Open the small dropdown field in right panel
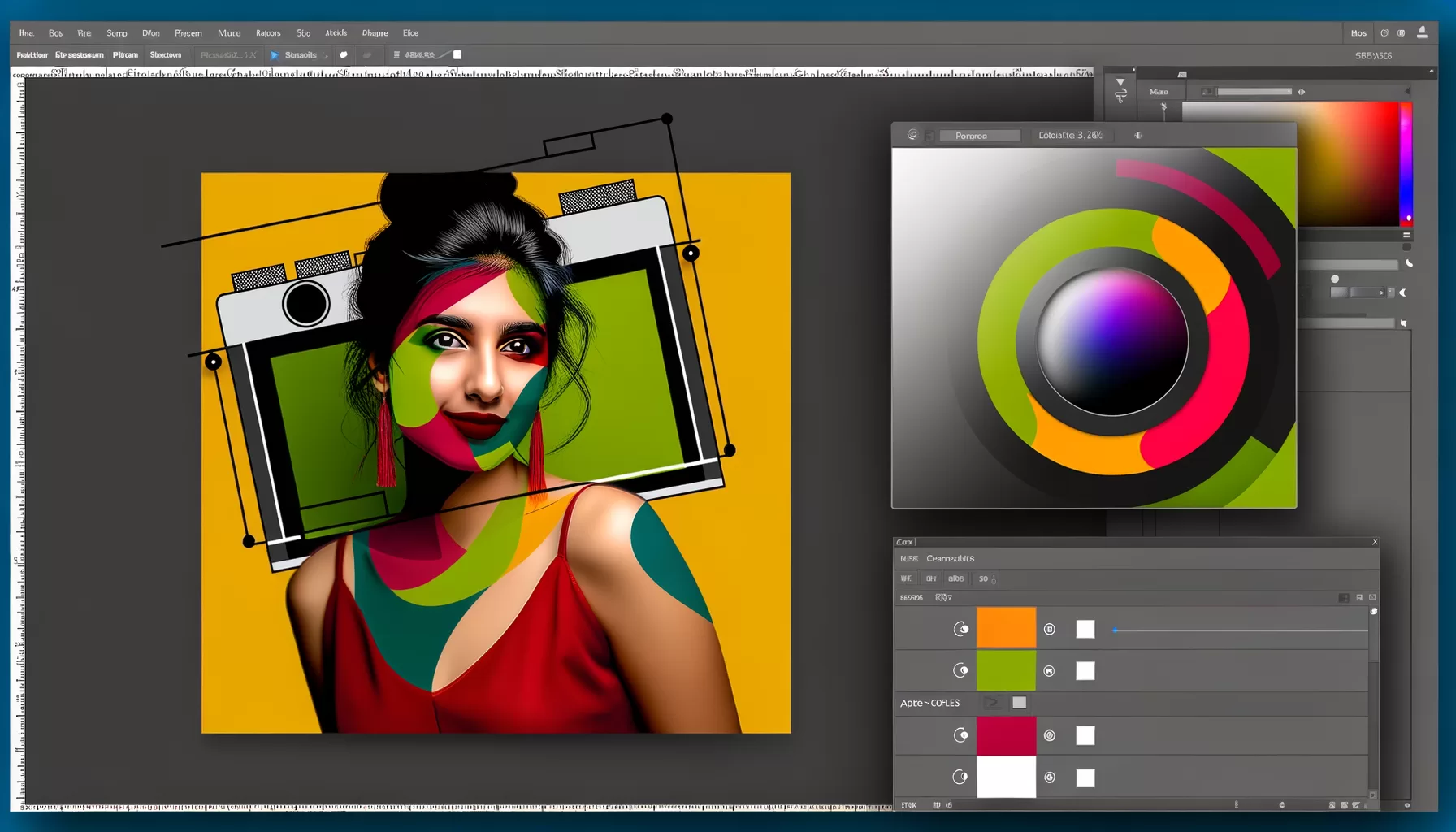 tap(1367, 292)
